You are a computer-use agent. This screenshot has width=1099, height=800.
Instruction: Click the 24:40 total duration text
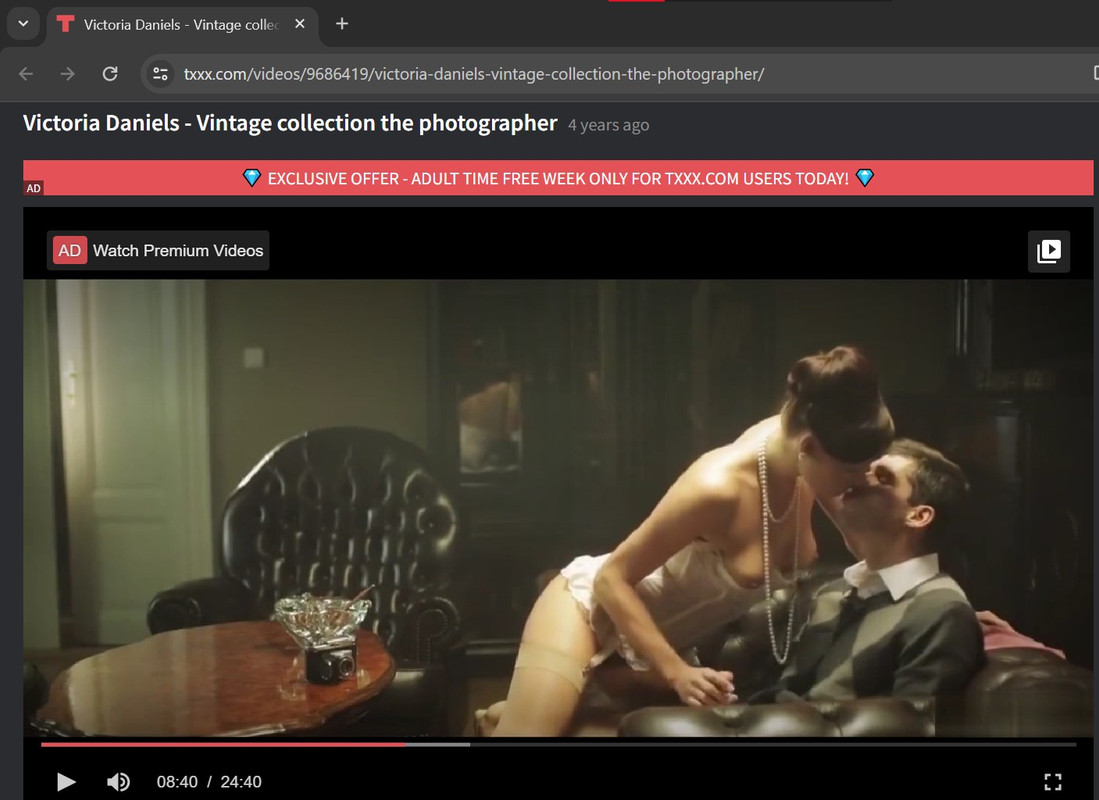pos(241,782)
